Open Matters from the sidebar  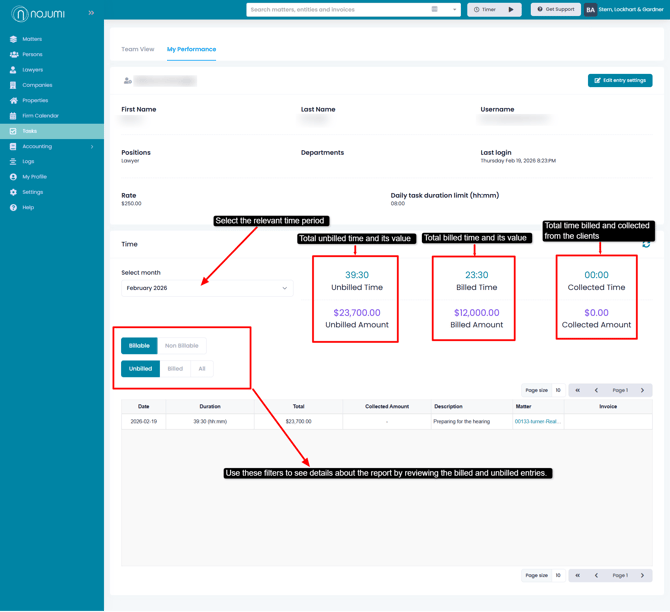click(32, 39)
